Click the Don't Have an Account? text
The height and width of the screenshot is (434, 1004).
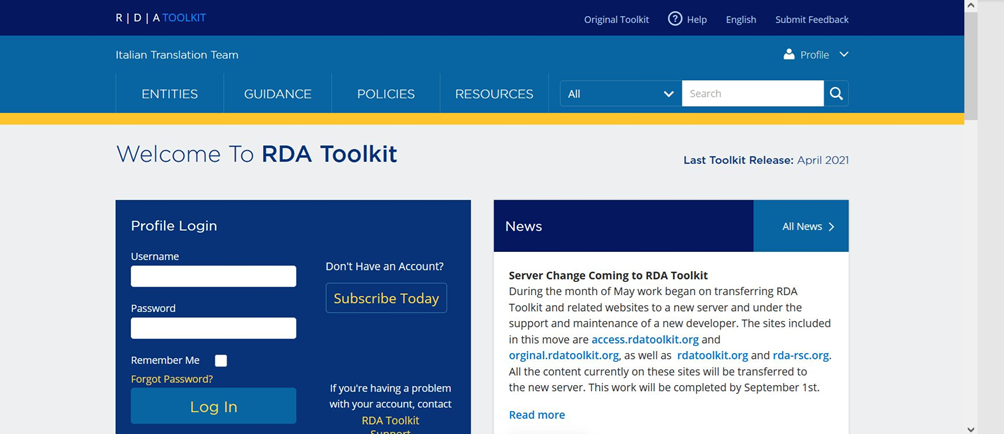click(384, 266)
